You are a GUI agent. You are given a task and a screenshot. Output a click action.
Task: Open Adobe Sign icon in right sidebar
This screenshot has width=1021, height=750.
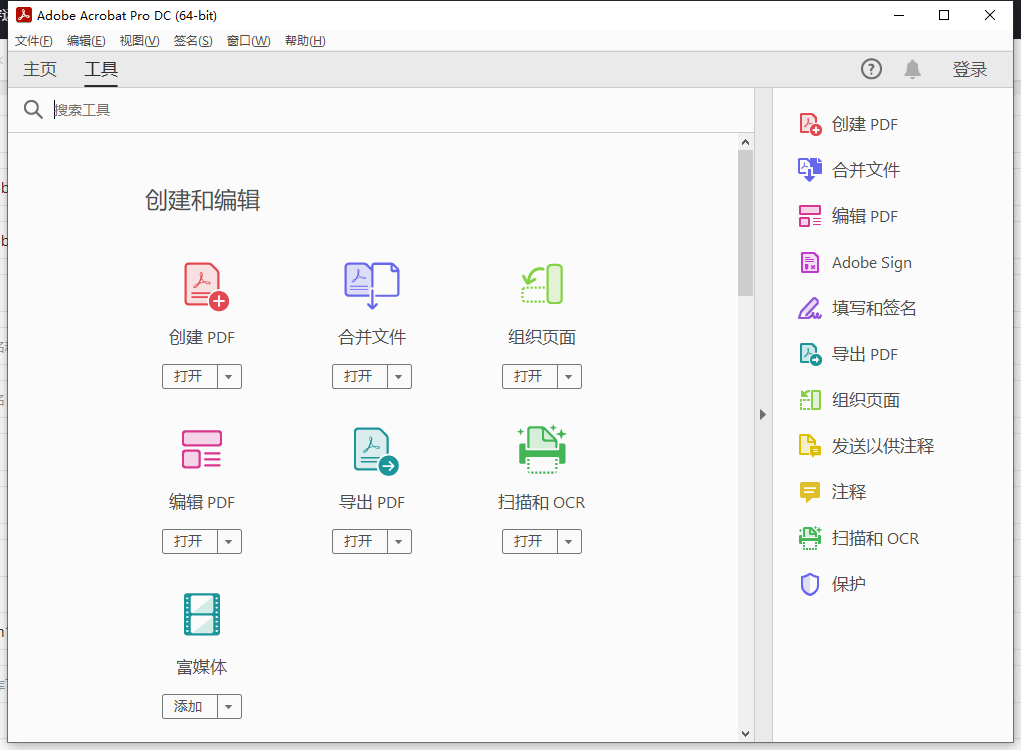click(809, 262)
